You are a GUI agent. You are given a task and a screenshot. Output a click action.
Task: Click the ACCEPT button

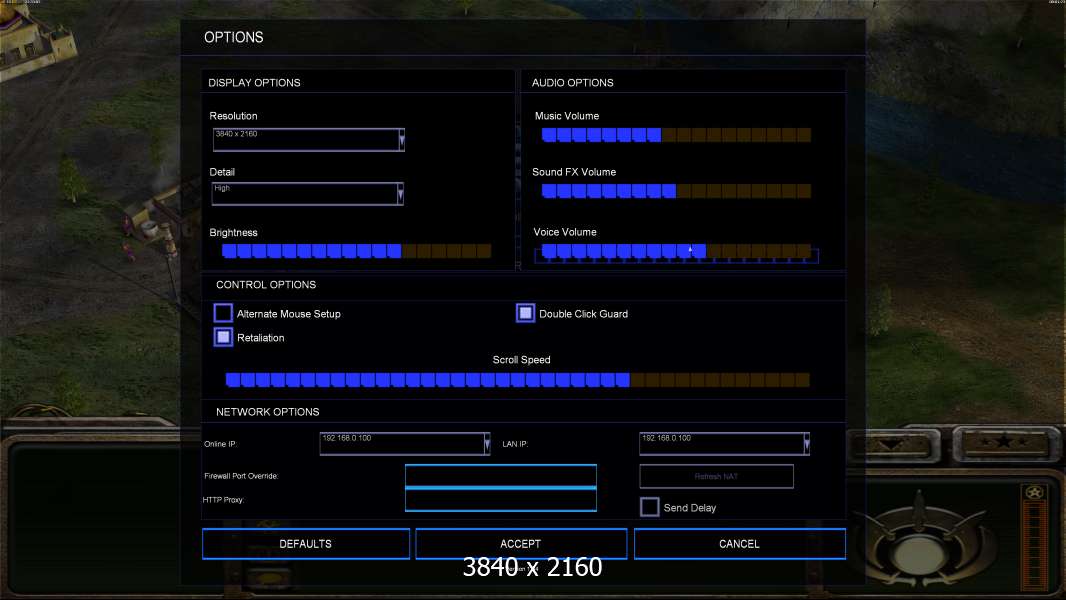pyautogui.click(x=521, y=544)
